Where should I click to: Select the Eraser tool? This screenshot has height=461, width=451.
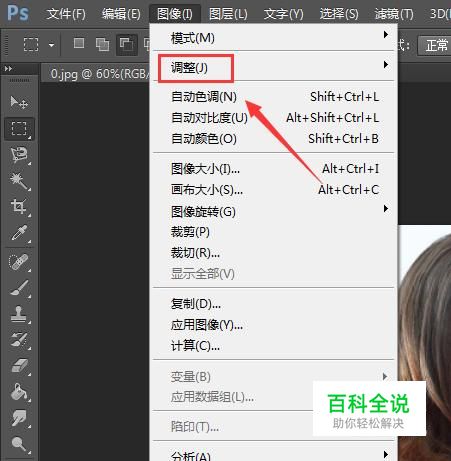(x=19, y=366)
